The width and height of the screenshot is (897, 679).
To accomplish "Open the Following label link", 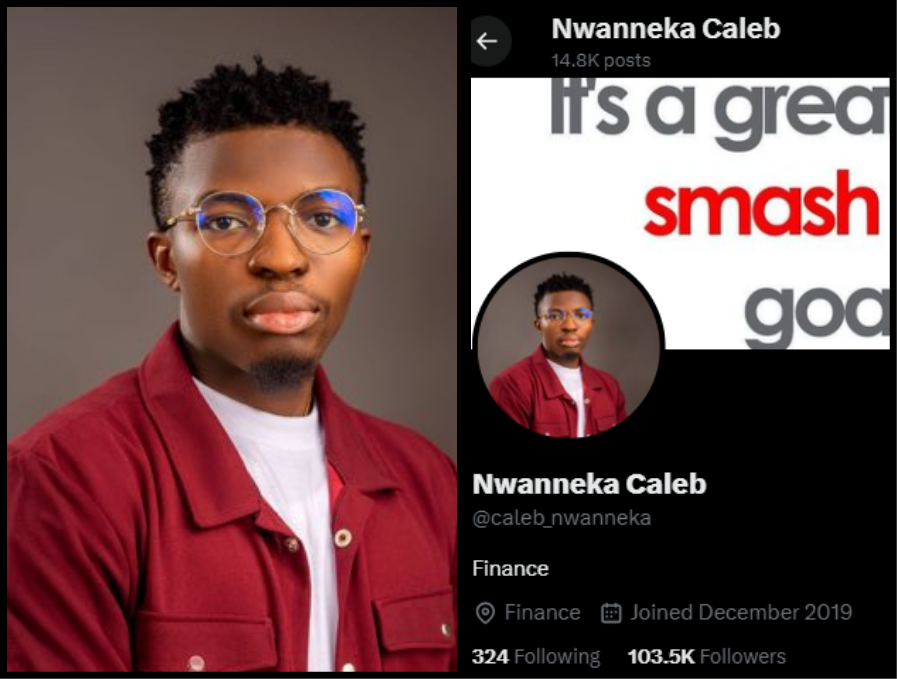I will click(557, 656).
